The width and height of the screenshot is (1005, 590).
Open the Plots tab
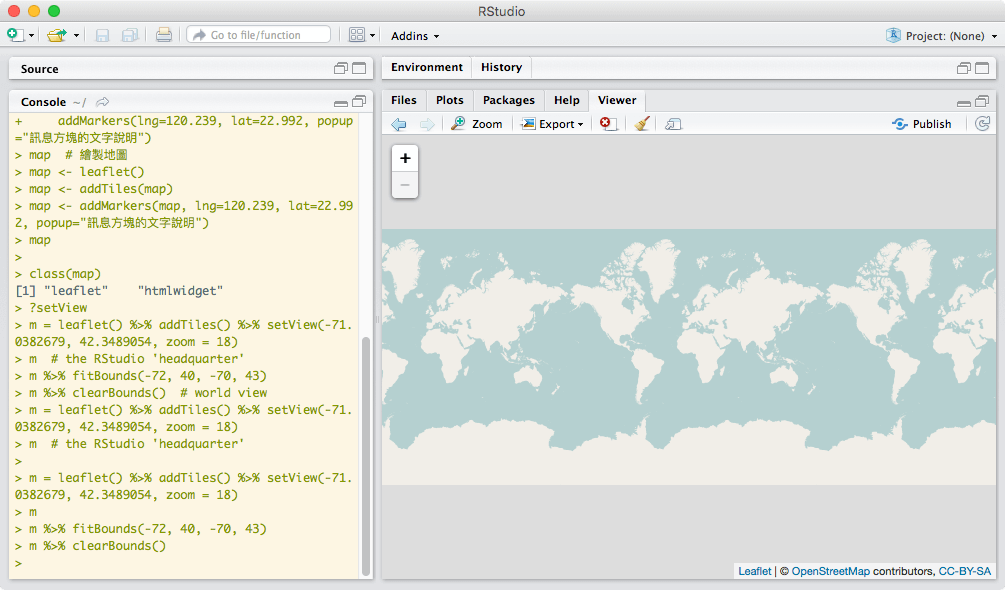coord(450,100)
